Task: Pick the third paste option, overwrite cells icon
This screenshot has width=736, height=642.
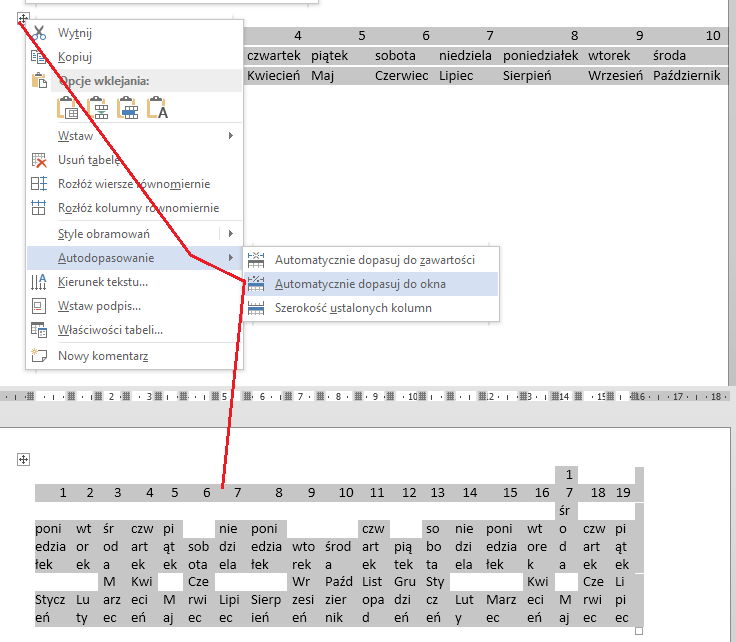Action: [128, 108]
